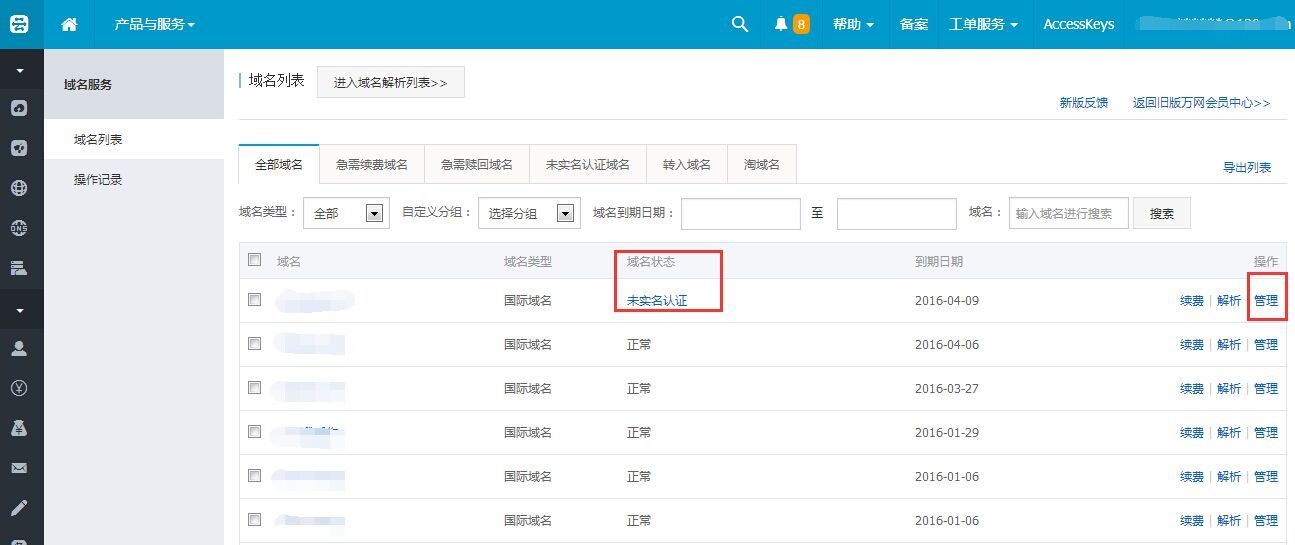
Task: Click the DNS icon in left sidebar
Action: pyautogui.click(x=19, y=228)
